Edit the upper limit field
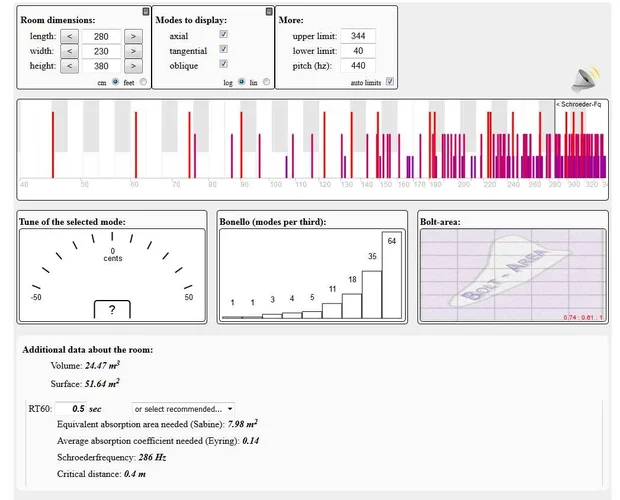Image resolution: width=620 pixels, height=500 pixels. 358,36
